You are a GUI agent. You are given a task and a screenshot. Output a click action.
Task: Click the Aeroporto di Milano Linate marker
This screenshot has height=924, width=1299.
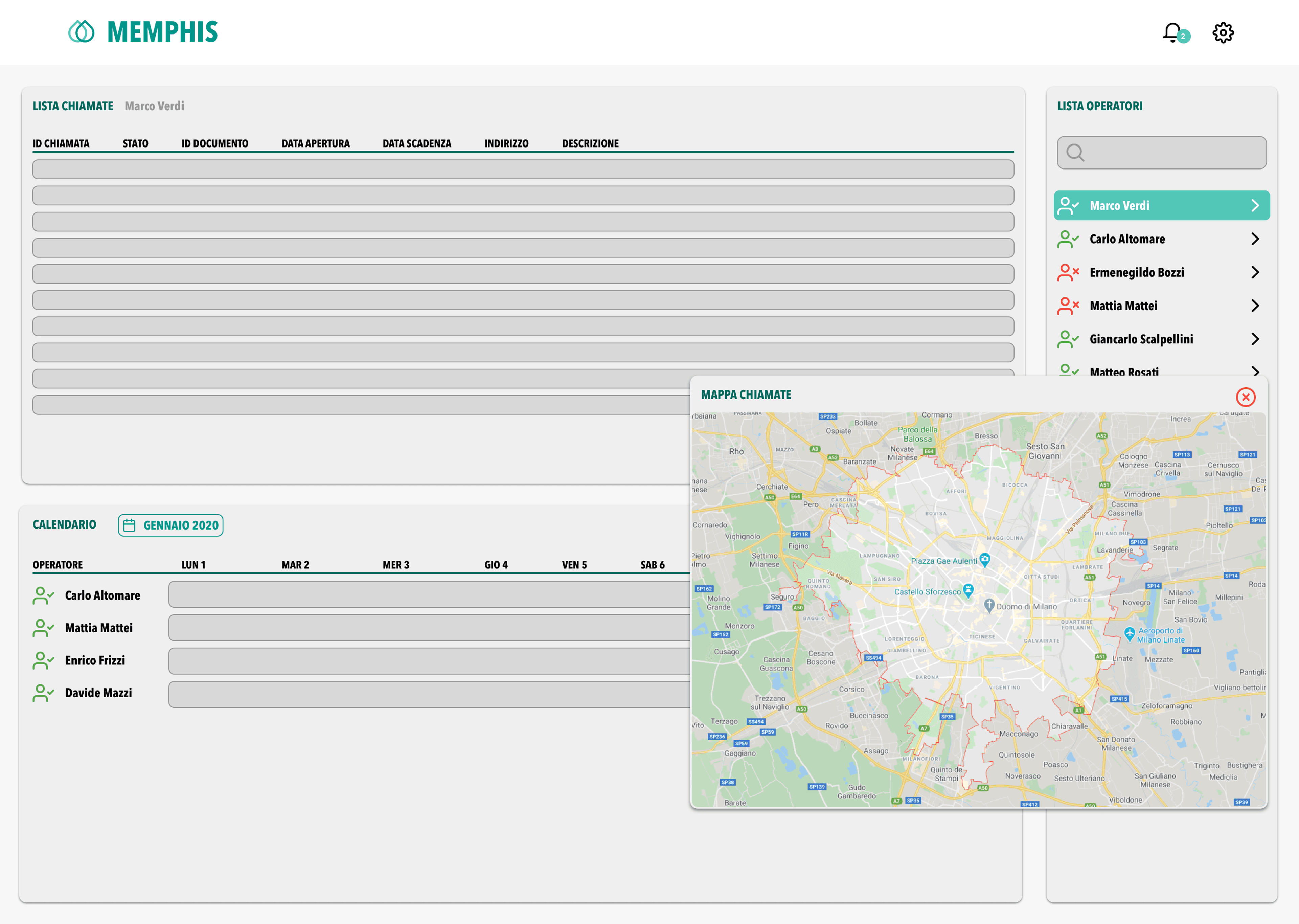coord(1130,633)
